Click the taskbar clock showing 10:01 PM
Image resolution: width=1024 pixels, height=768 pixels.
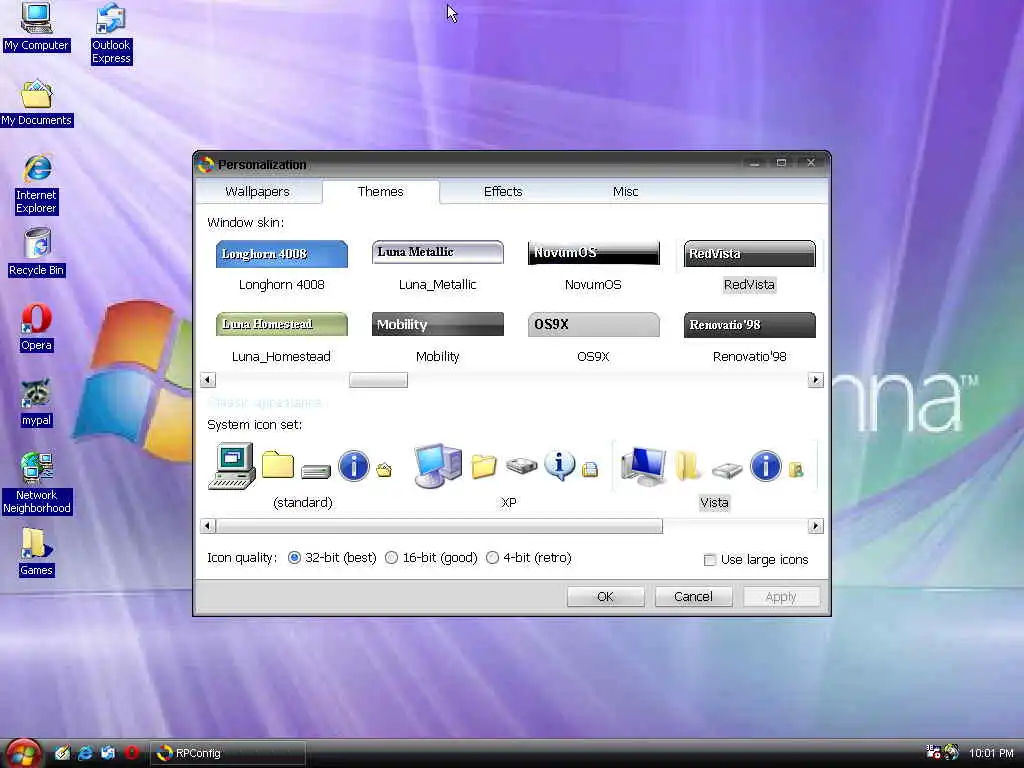[991, 753]
